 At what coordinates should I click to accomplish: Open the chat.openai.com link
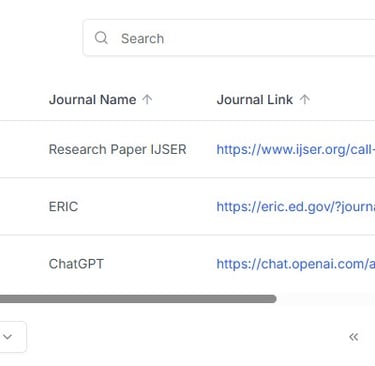[x=295, y=264]
